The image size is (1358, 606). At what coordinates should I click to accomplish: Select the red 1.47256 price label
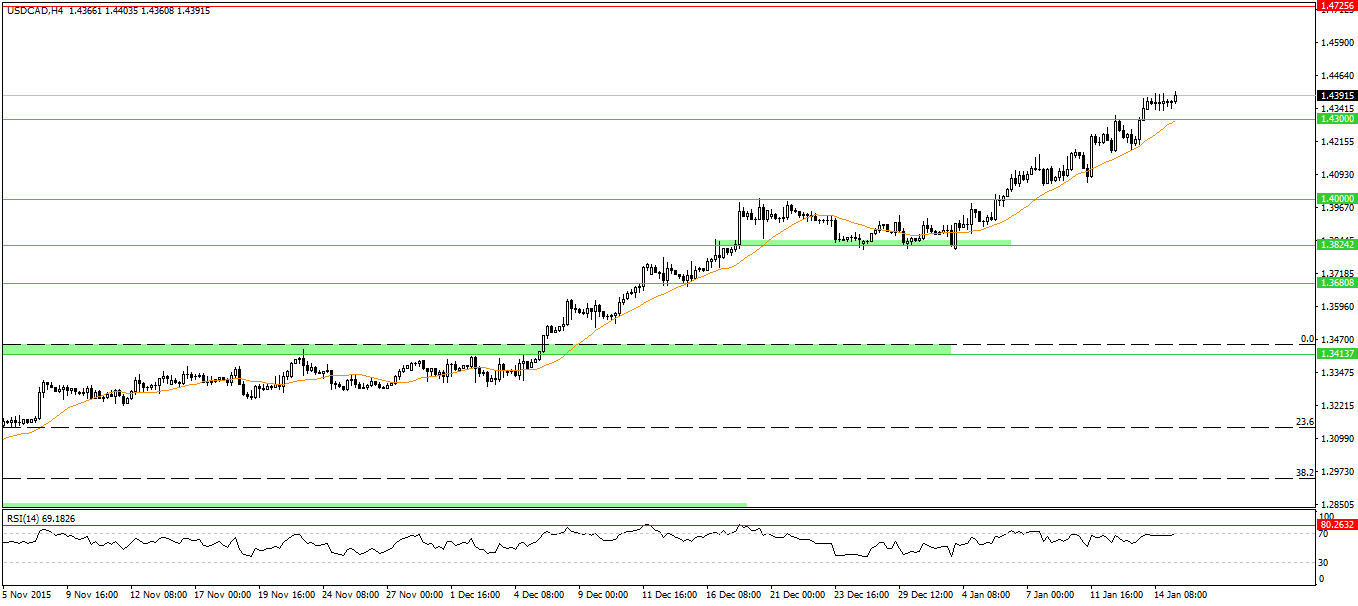[x=1336, y=5]
